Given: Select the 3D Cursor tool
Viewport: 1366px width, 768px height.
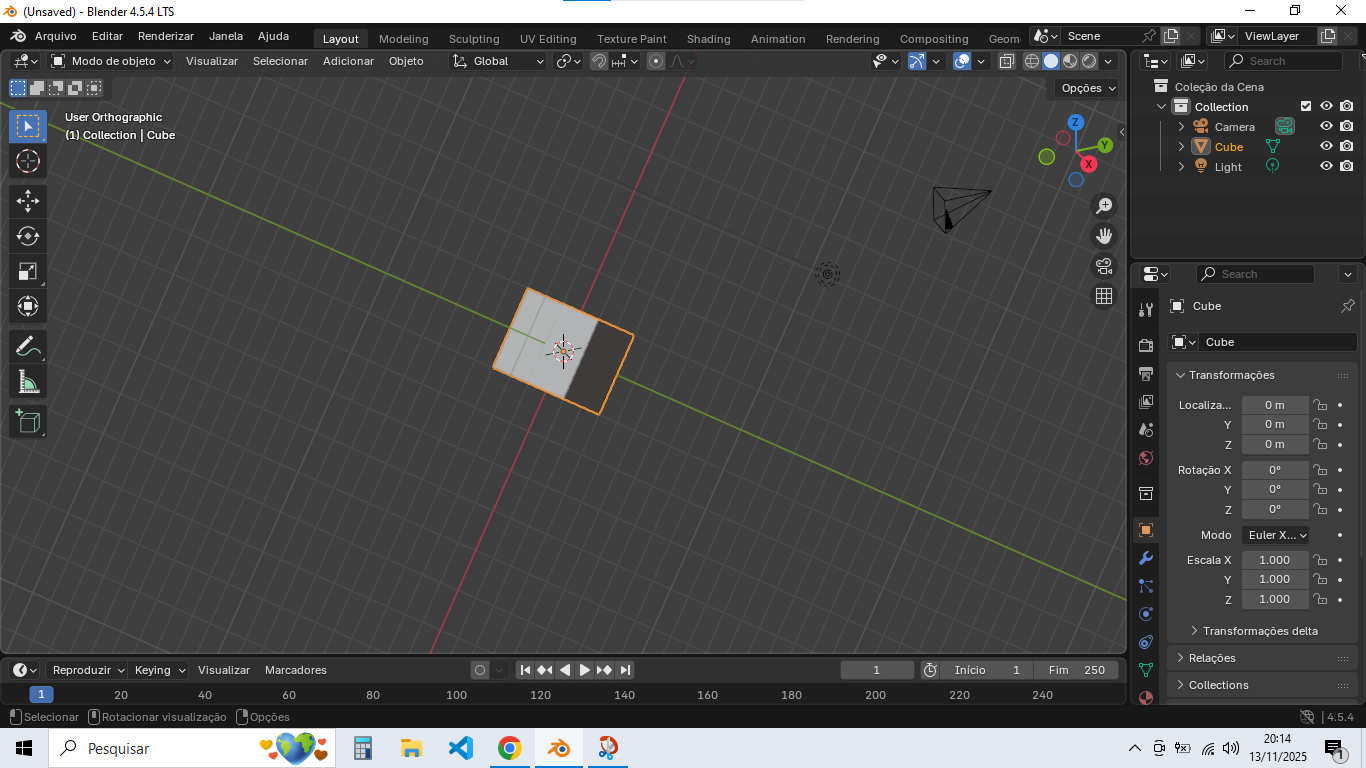Looking at the screenshot, I should pyautogui.click(x=28, y=161).
